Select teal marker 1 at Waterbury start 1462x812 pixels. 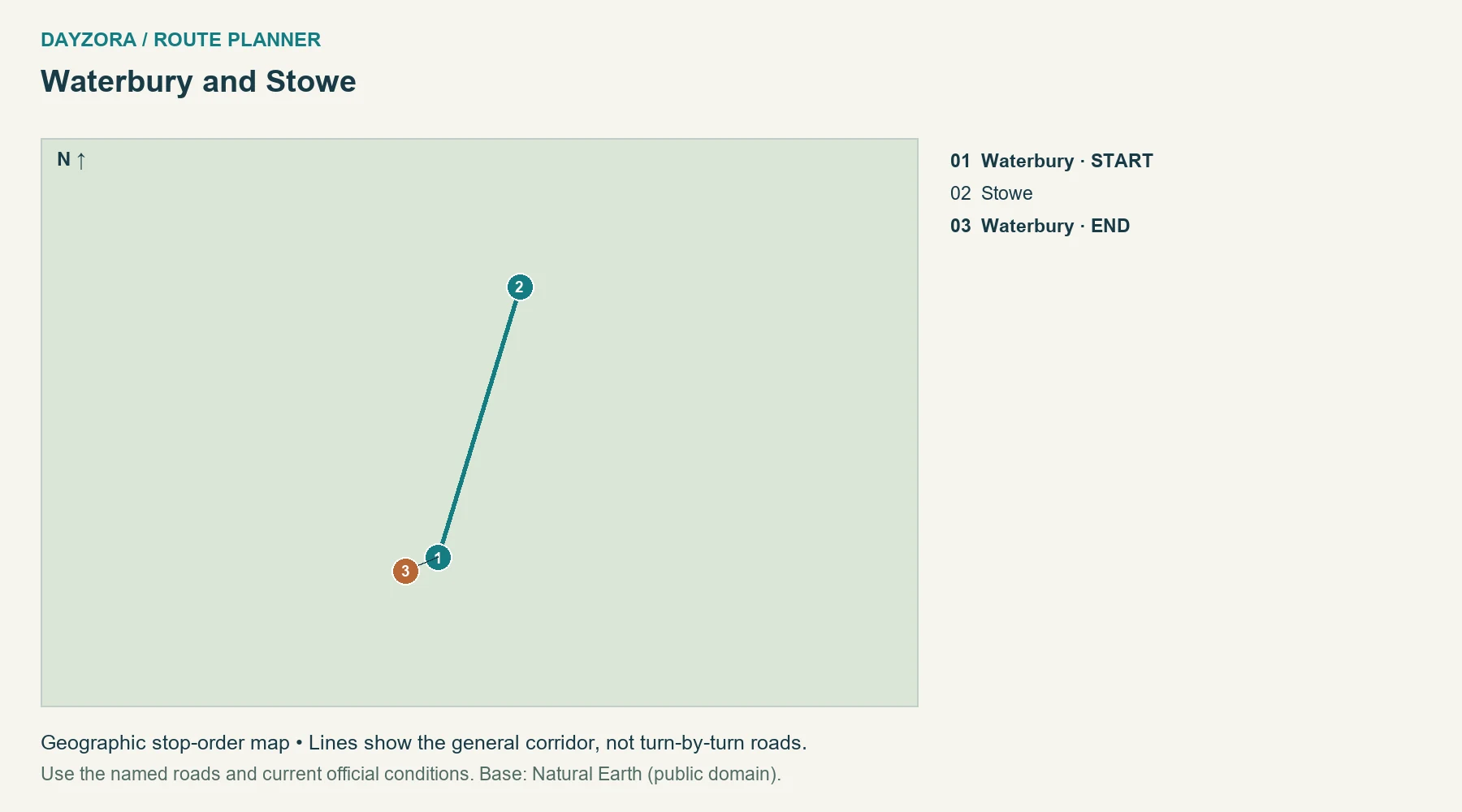pyautogui.click(x=438, y=558)
